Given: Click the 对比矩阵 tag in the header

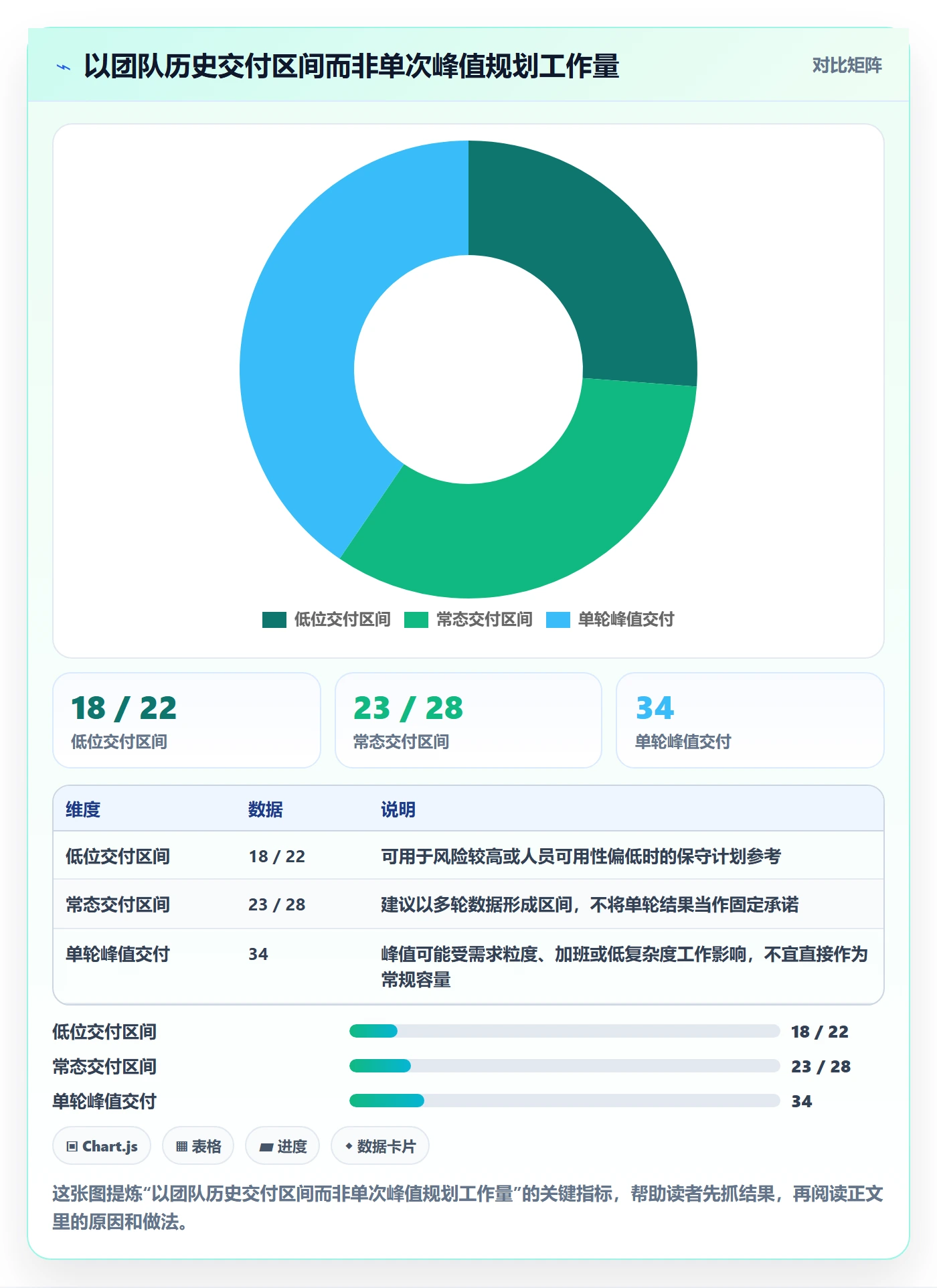Looking at the screenshot, I should click(847, 66).
